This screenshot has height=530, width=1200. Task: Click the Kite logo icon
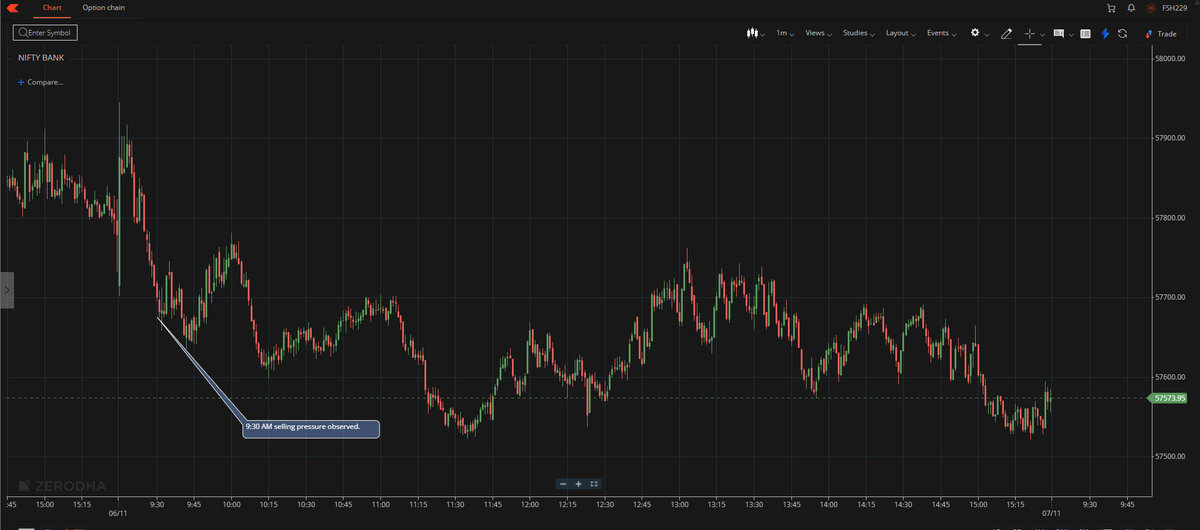12,7
